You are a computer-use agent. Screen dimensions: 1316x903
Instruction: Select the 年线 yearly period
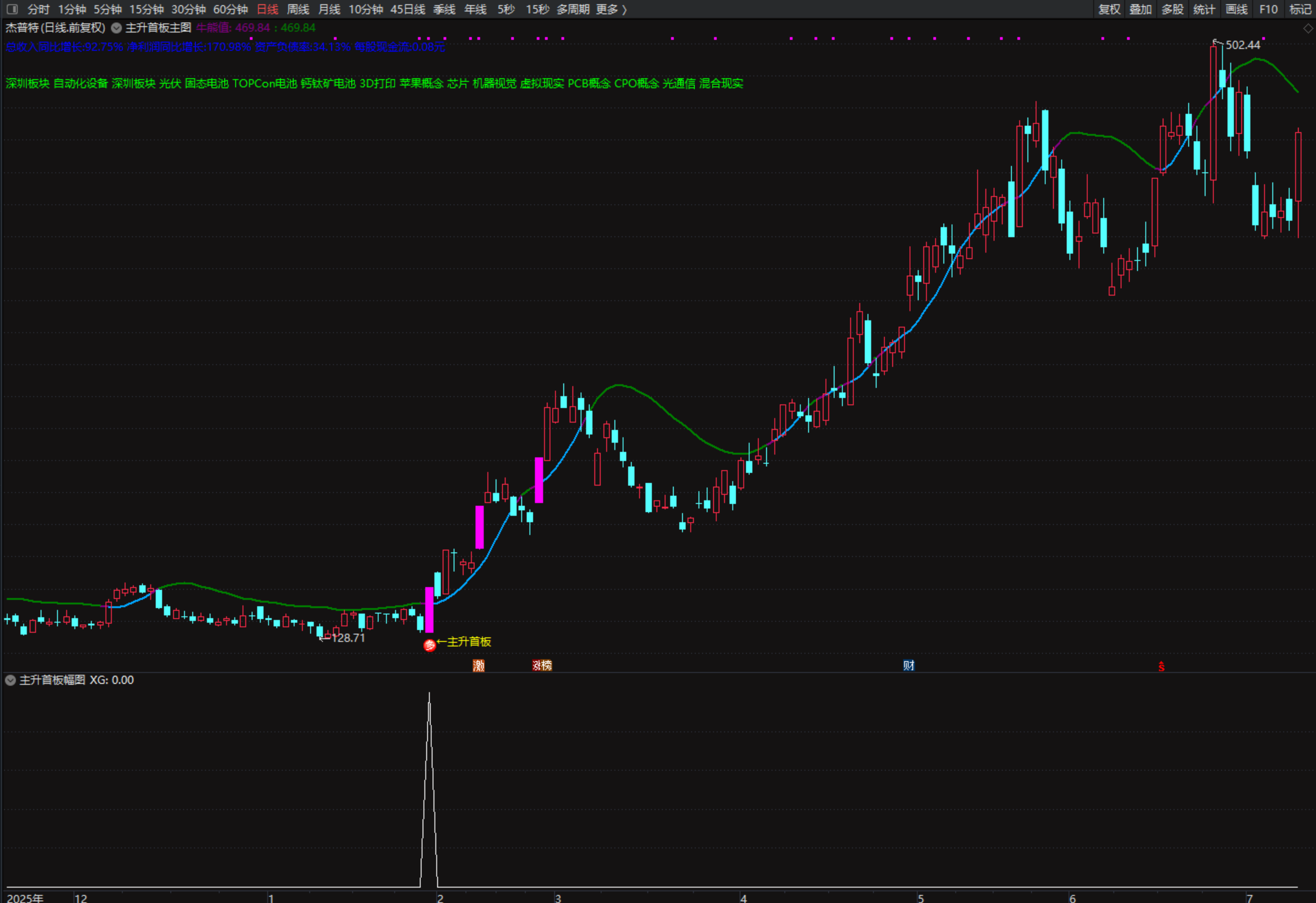475,9
